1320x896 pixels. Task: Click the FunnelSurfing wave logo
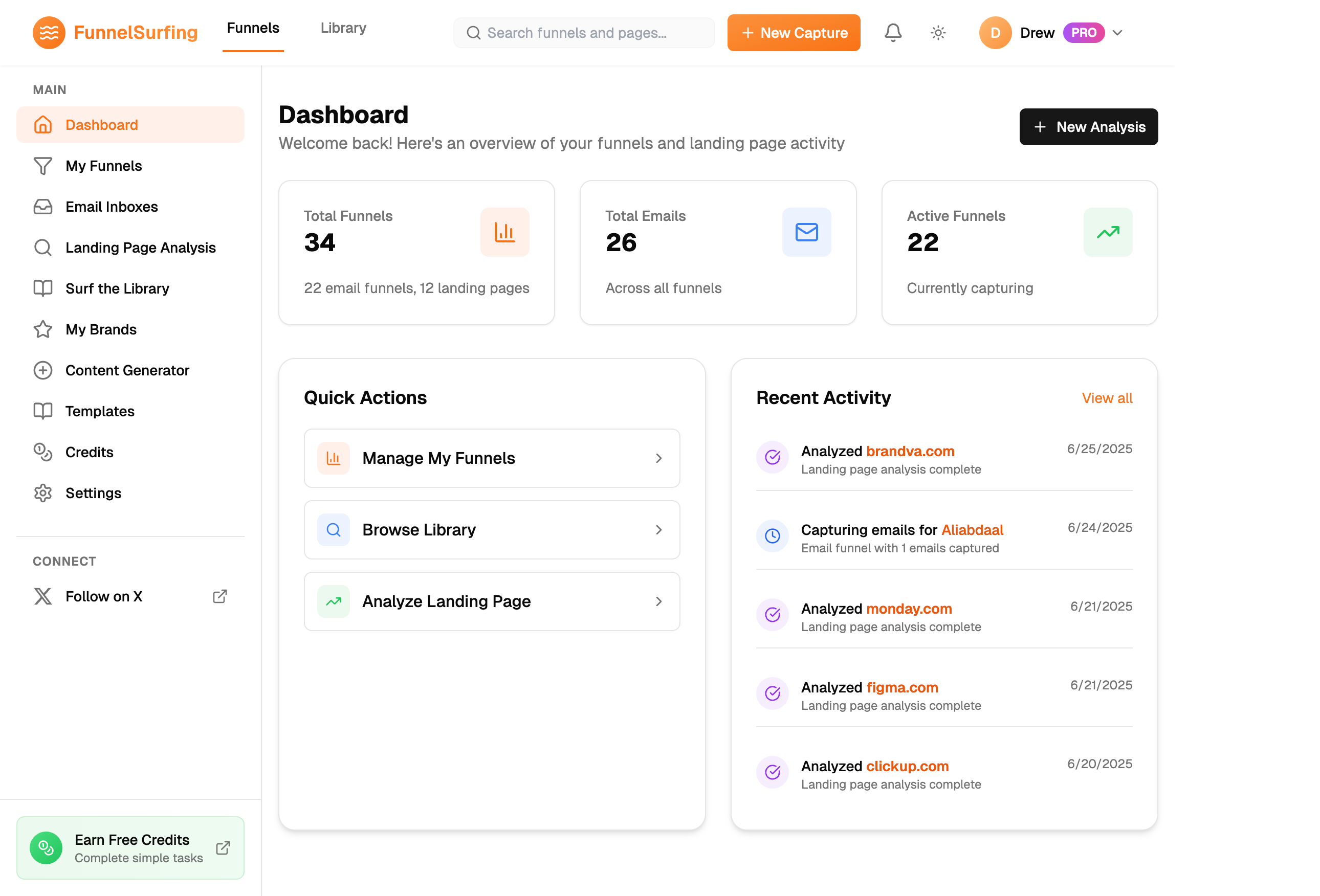(x=49, y=32)
